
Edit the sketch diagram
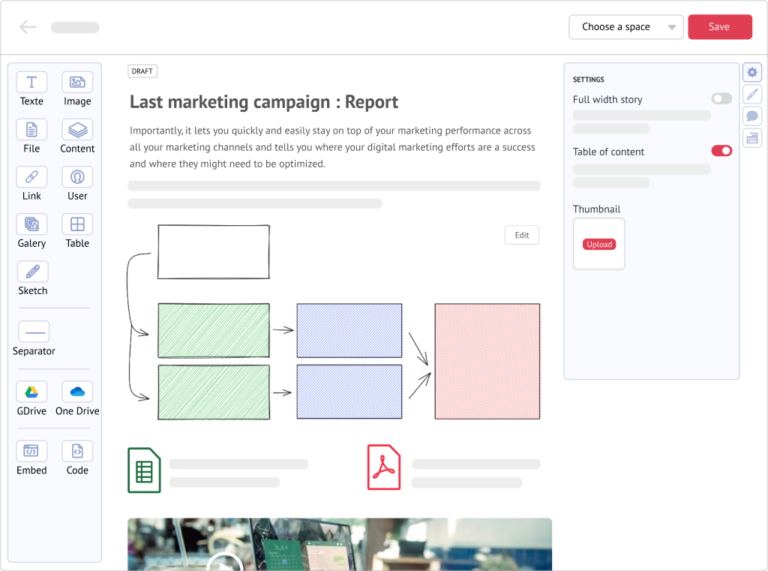(522, 235)
